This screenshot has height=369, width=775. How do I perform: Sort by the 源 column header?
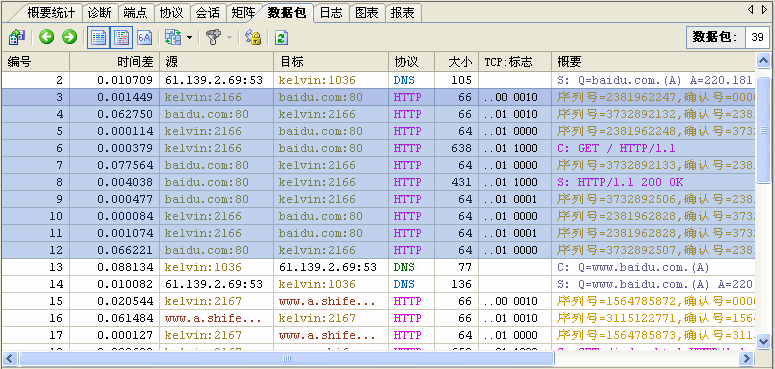point(216,62)
